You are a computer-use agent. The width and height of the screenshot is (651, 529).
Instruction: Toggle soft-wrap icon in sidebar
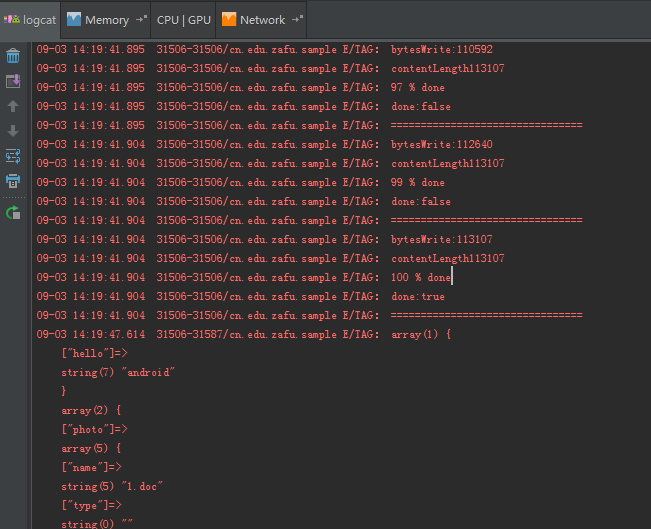tap(13, 156)
